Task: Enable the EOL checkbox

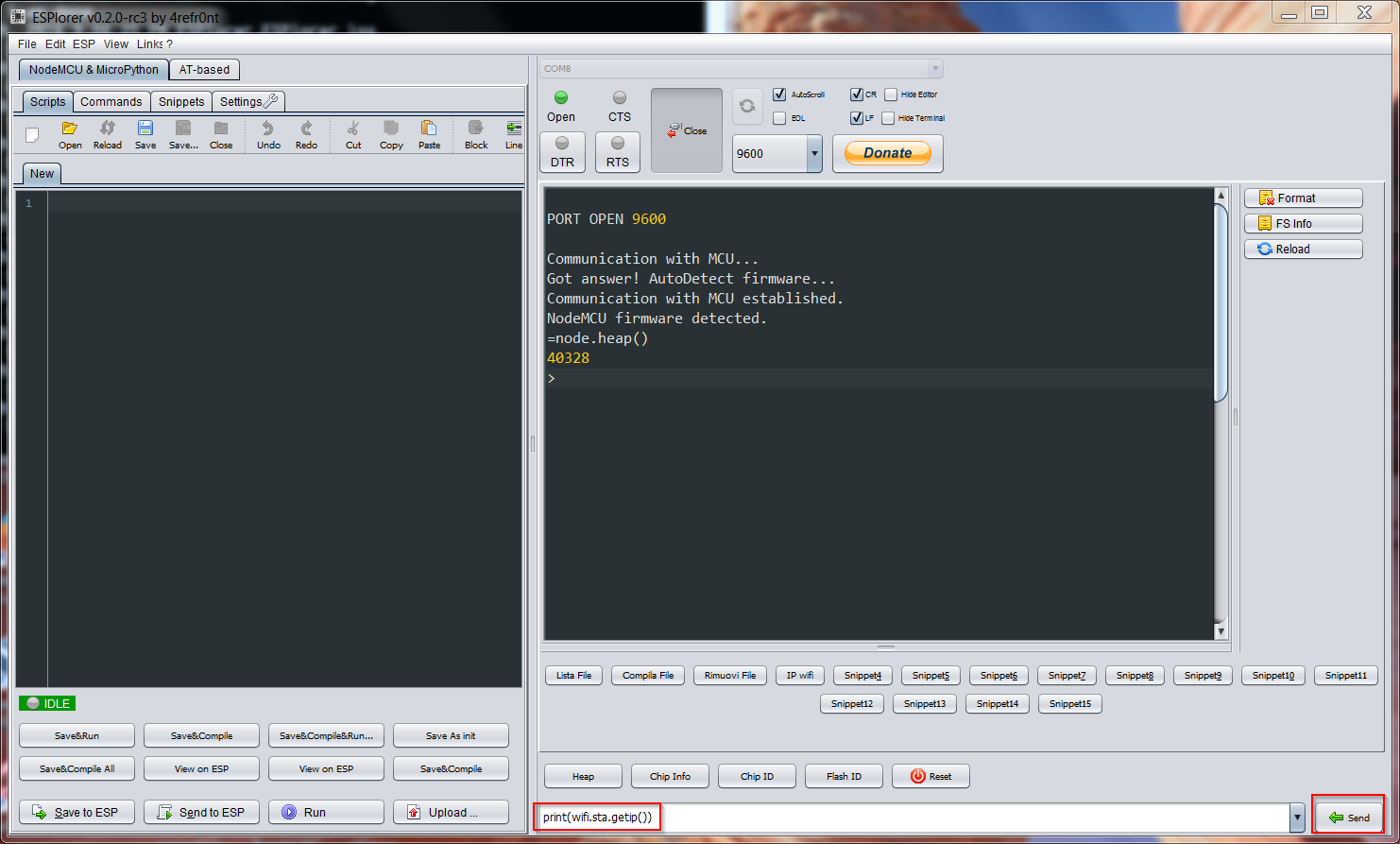Action: 779,118
